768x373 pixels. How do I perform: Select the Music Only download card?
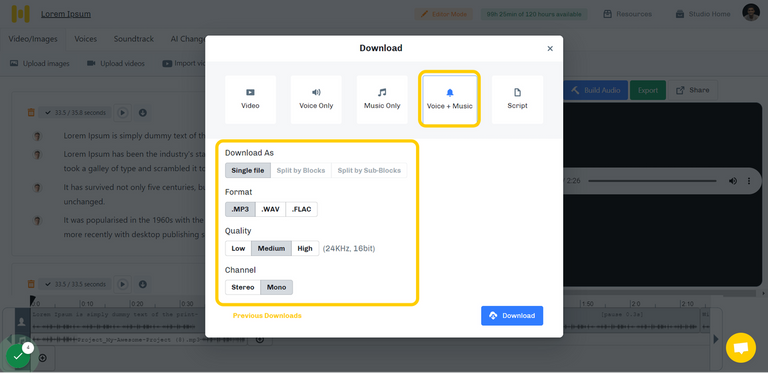382,99
